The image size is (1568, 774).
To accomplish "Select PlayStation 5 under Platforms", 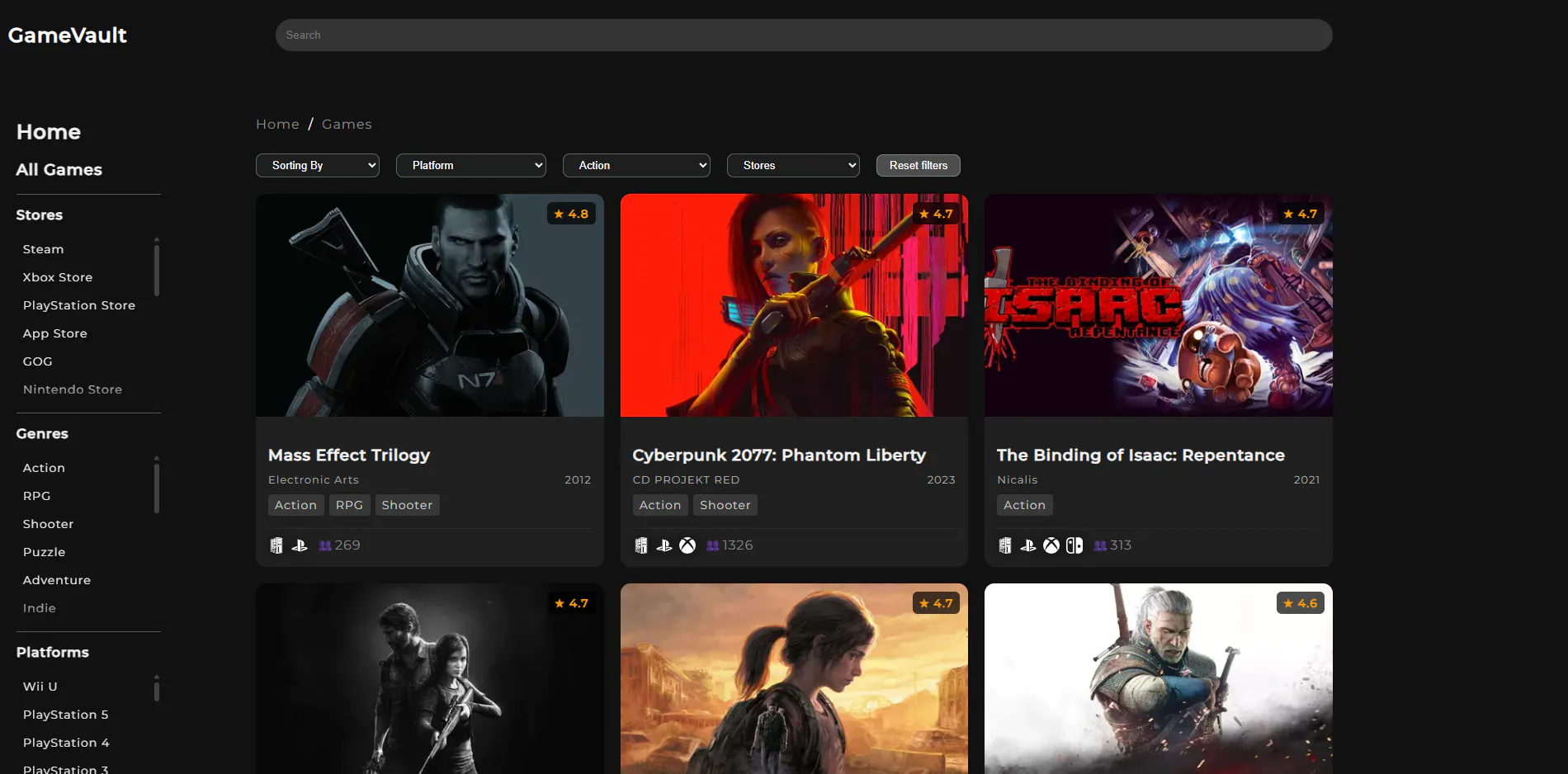I will point(66,715).
